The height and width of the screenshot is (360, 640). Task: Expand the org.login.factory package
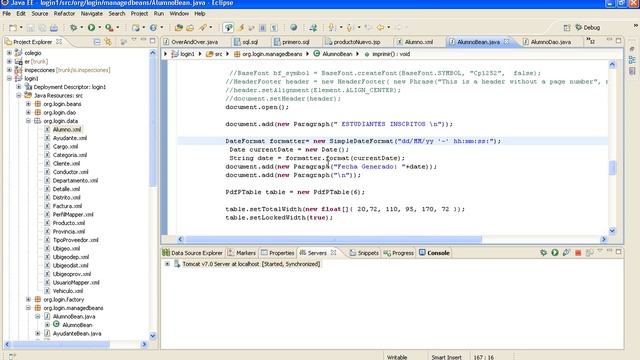[x=28, y=299]
